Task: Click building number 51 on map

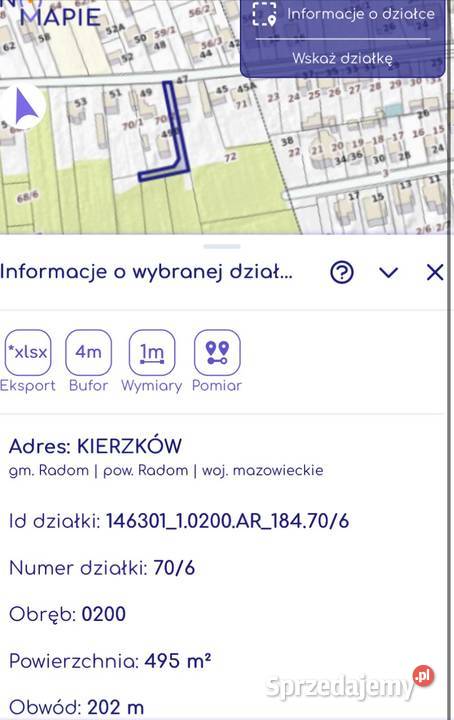Action: (115, 94)
